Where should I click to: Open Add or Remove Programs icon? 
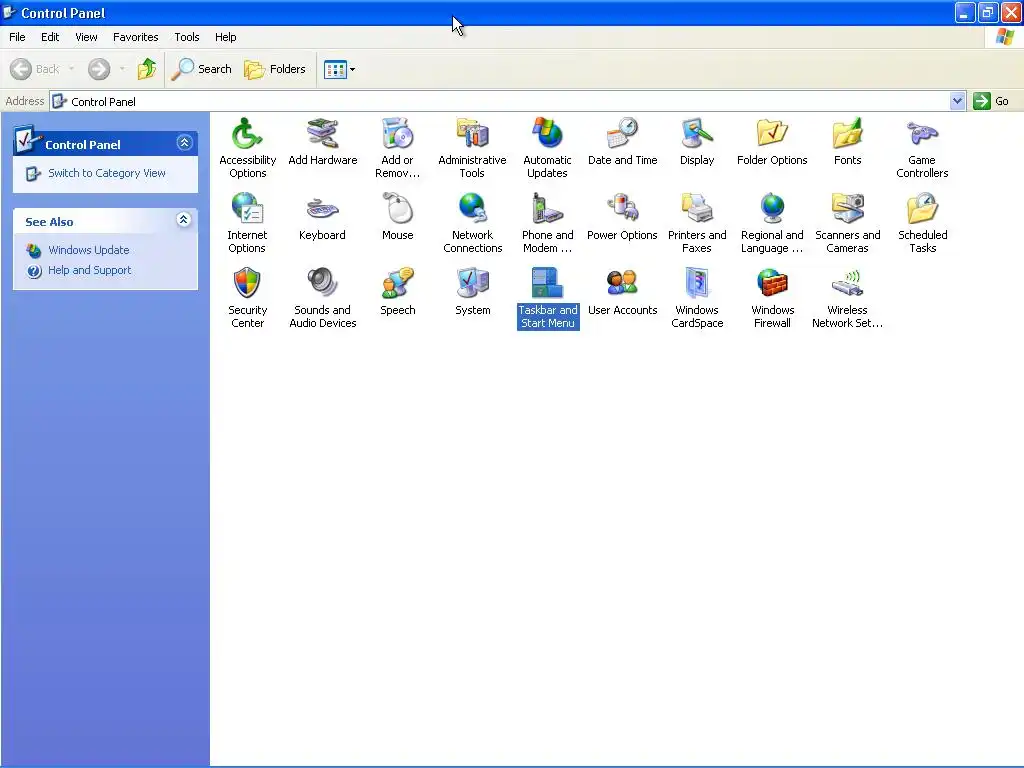click(397, 148)
